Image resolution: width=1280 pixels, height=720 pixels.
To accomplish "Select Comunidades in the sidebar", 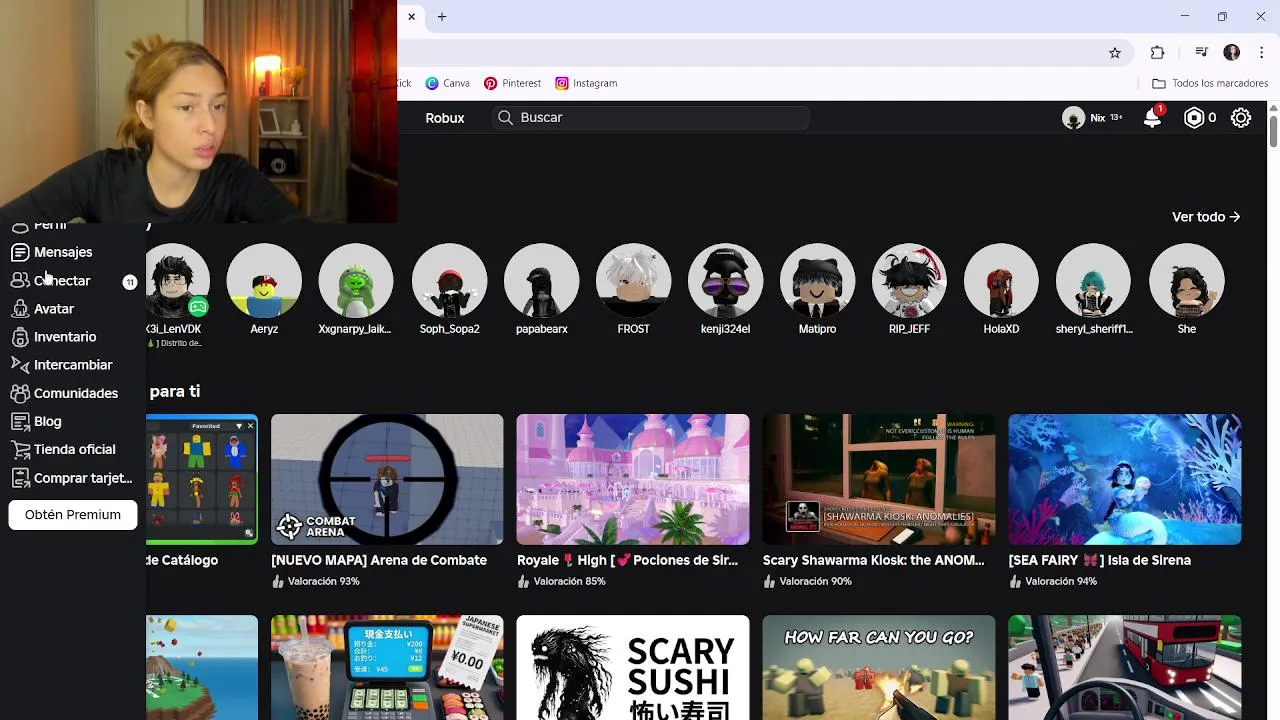I will coord(76,393).
